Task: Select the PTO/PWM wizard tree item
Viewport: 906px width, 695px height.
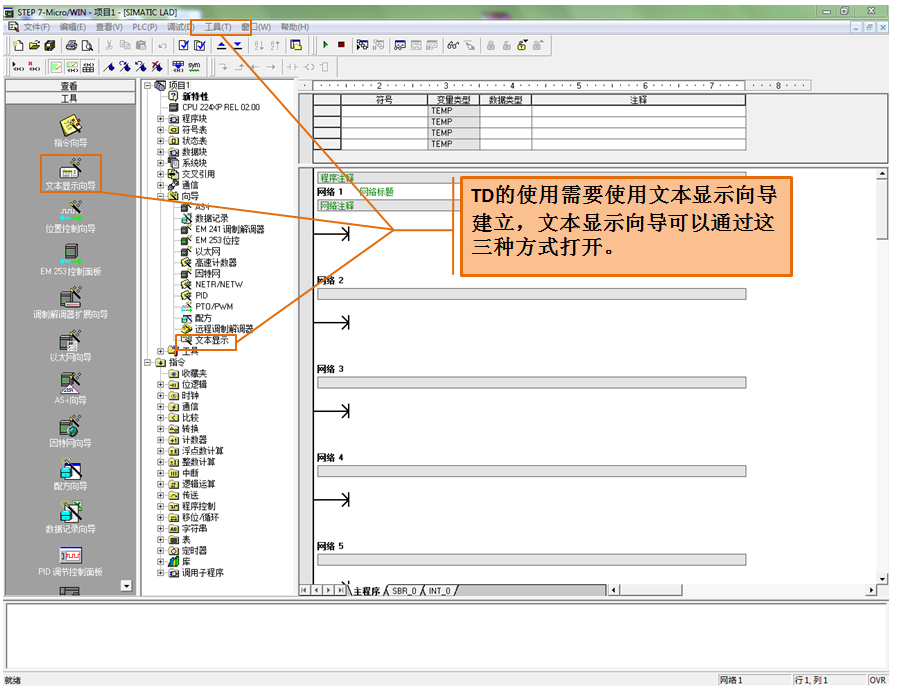Action: coord(214,307)
